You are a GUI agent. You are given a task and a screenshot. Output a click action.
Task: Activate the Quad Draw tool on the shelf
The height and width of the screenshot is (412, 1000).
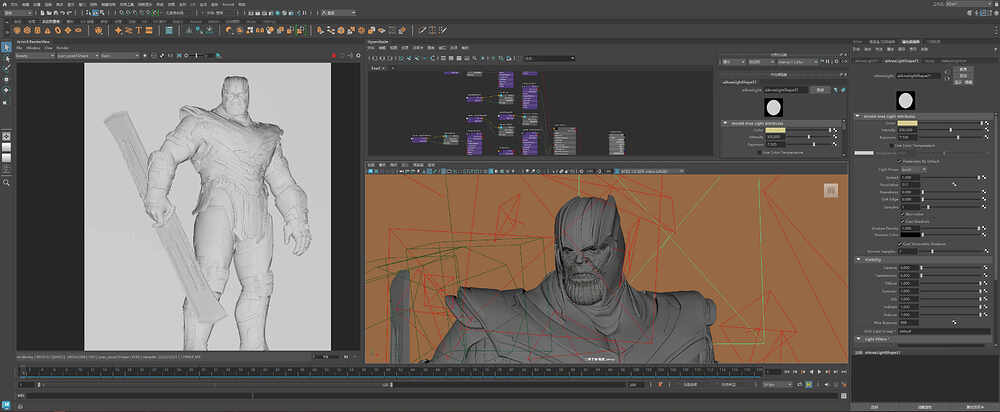click(443, 30)
